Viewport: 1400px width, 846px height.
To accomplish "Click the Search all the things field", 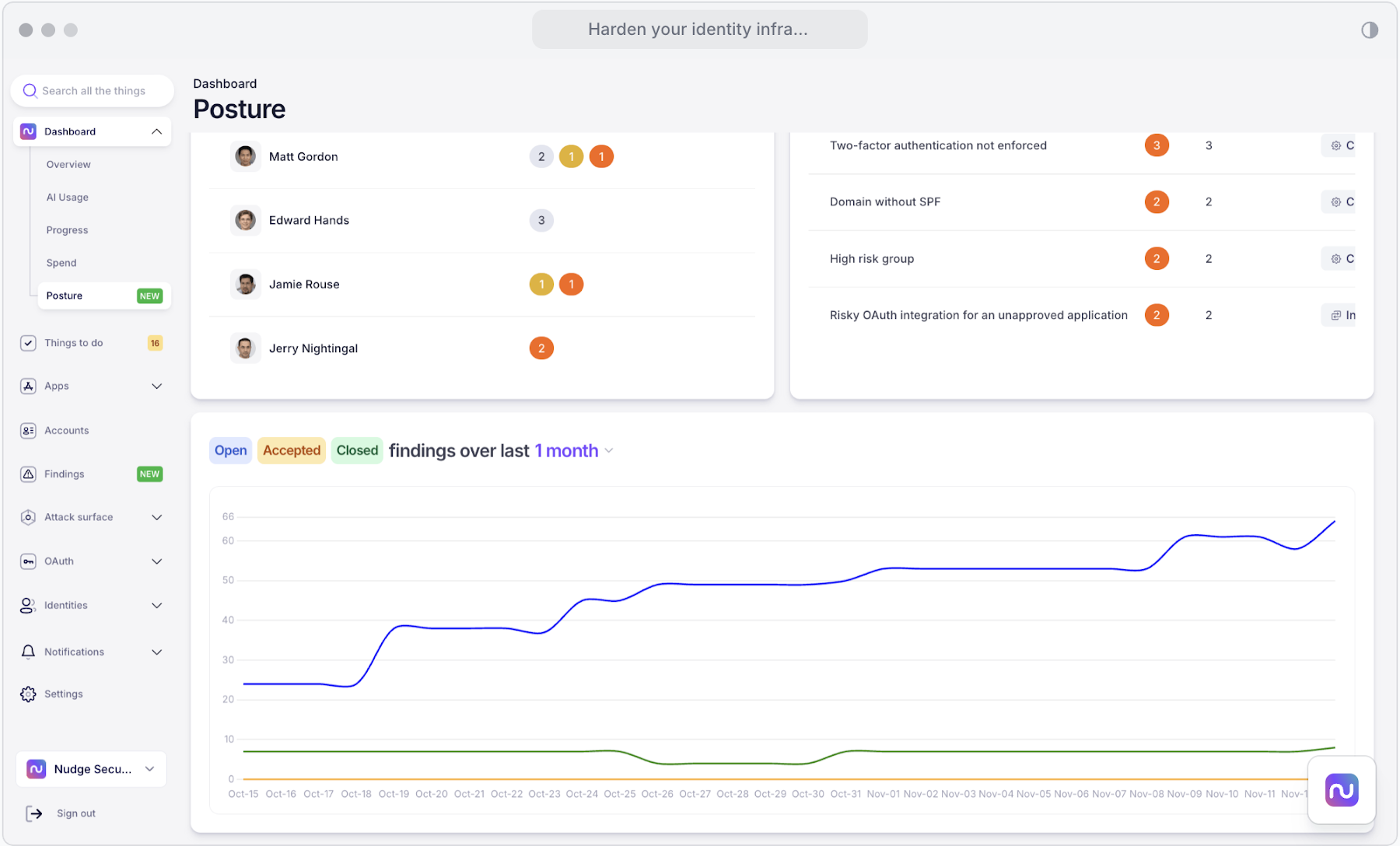I will [x=93, y=91].
